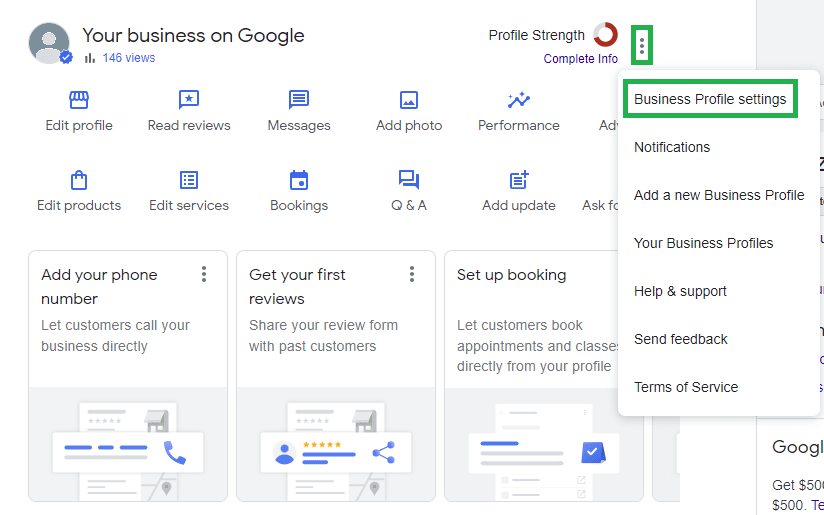Screen dimensions: 824x515
Task: Click the phone illustration on the phone card
Action: point(174,452)
